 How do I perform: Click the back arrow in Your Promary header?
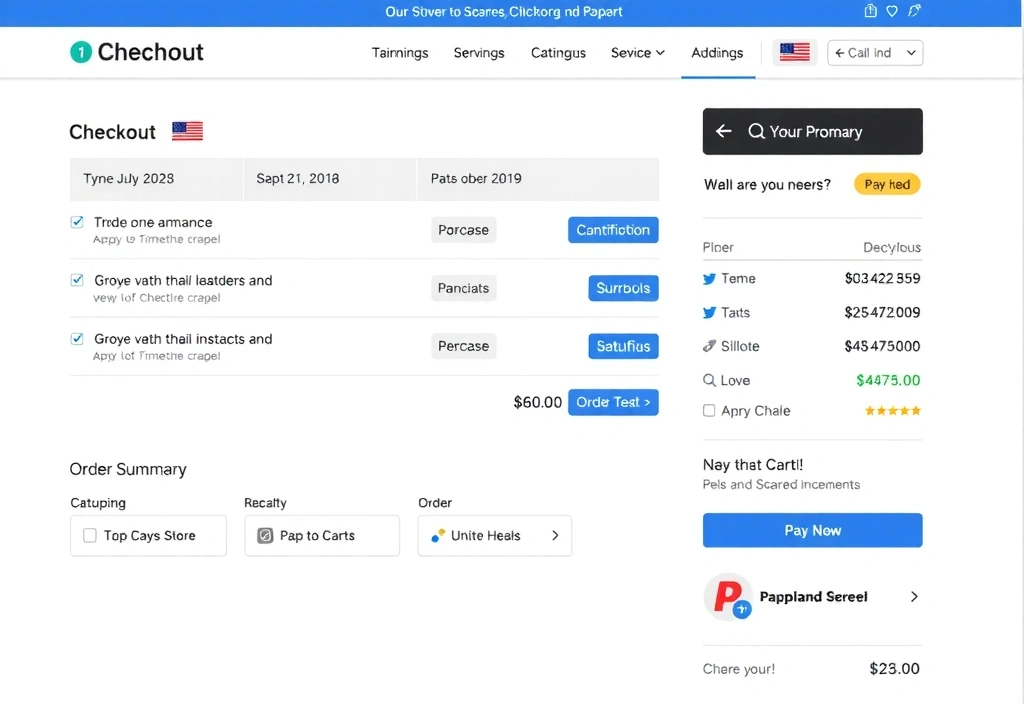724,131
